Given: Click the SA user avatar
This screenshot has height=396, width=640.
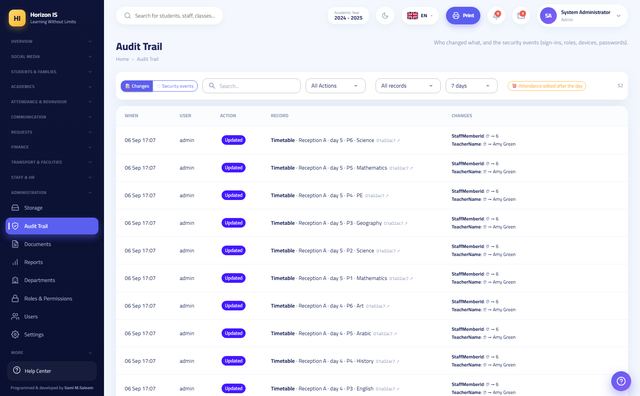Looking at the screenshot, I should 548,16.
